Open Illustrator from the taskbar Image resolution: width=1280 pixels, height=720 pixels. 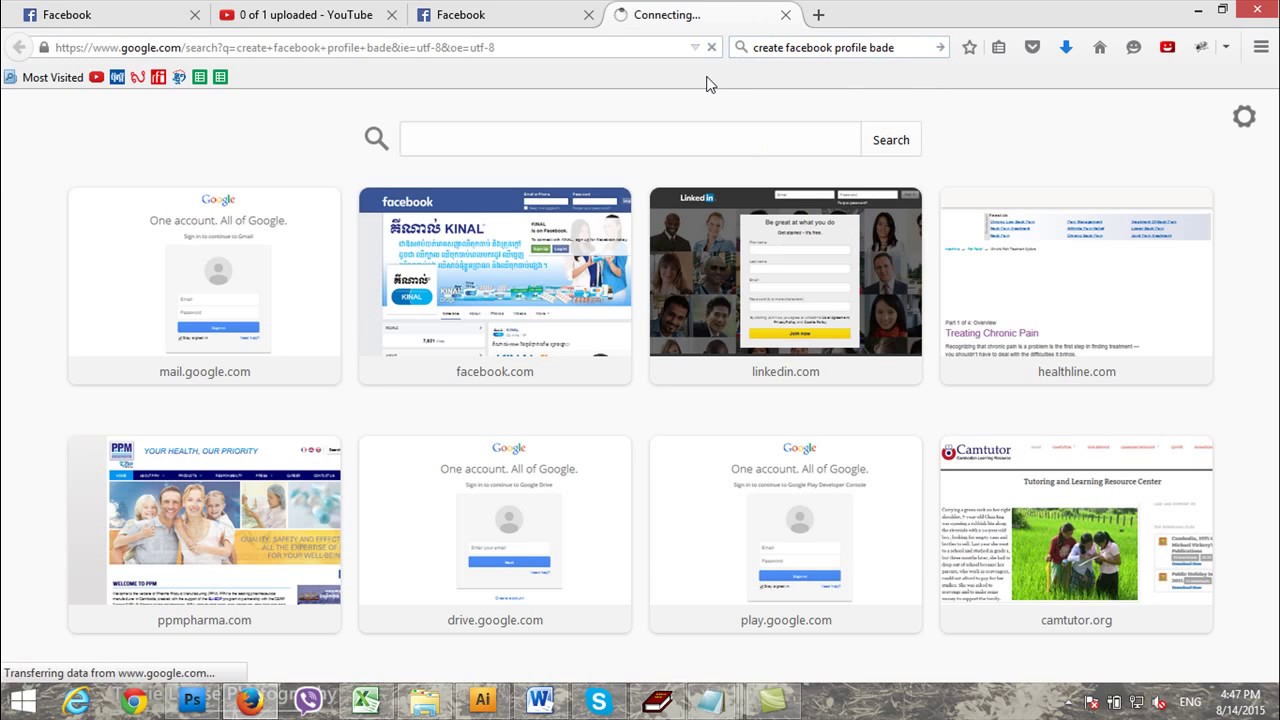click(482, 701)
